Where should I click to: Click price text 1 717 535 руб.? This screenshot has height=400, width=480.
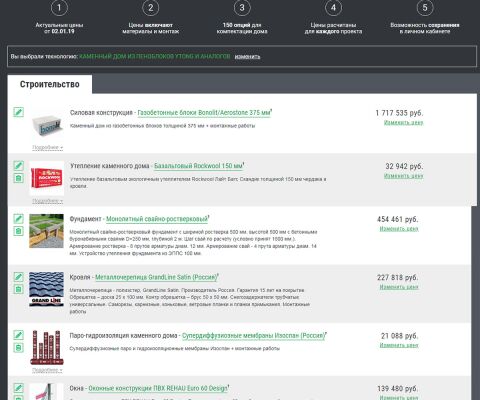(x=399, y=113)
